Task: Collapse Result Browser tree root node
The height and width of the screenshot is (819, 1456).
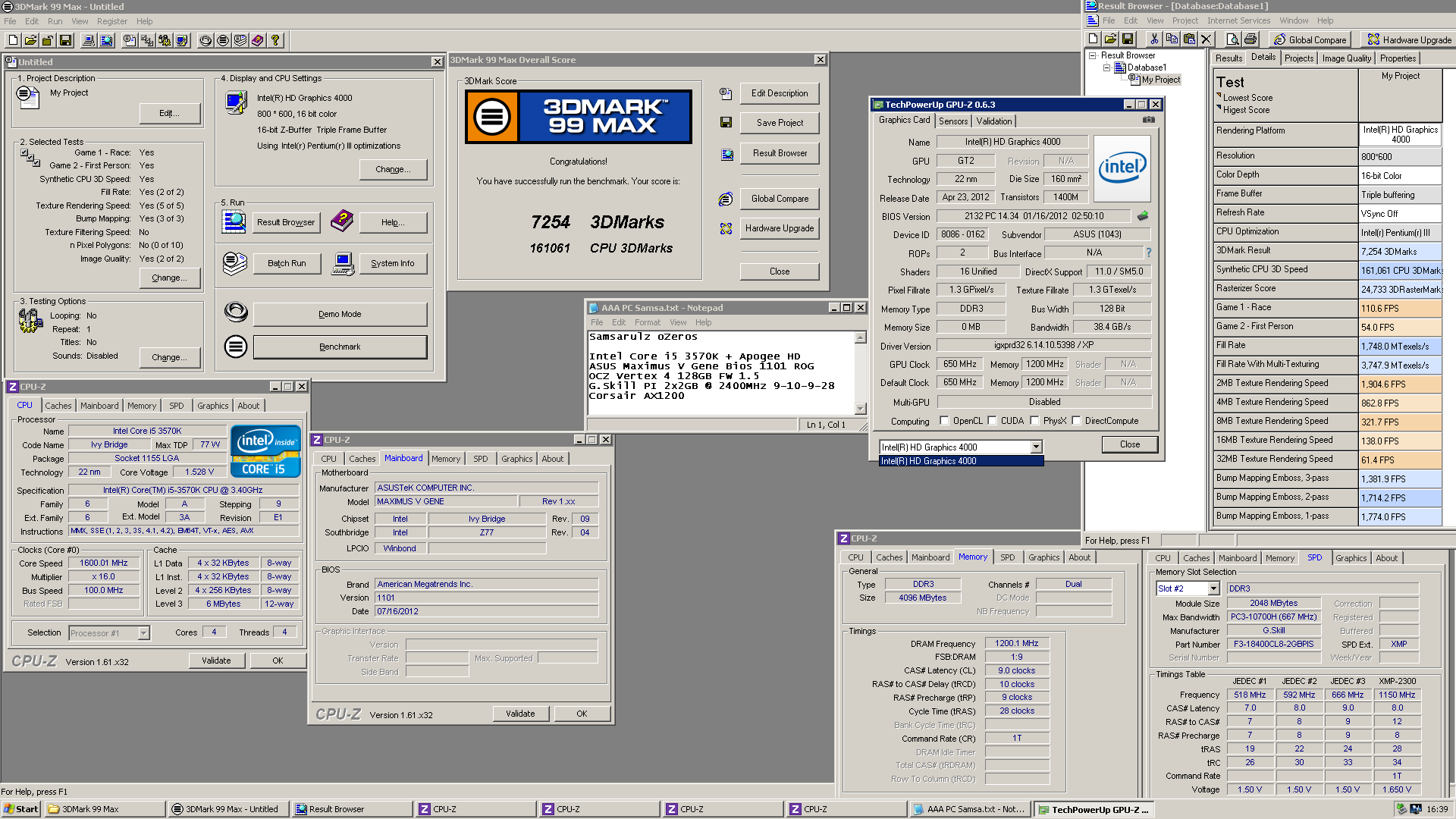Action: pos(1093,55)
